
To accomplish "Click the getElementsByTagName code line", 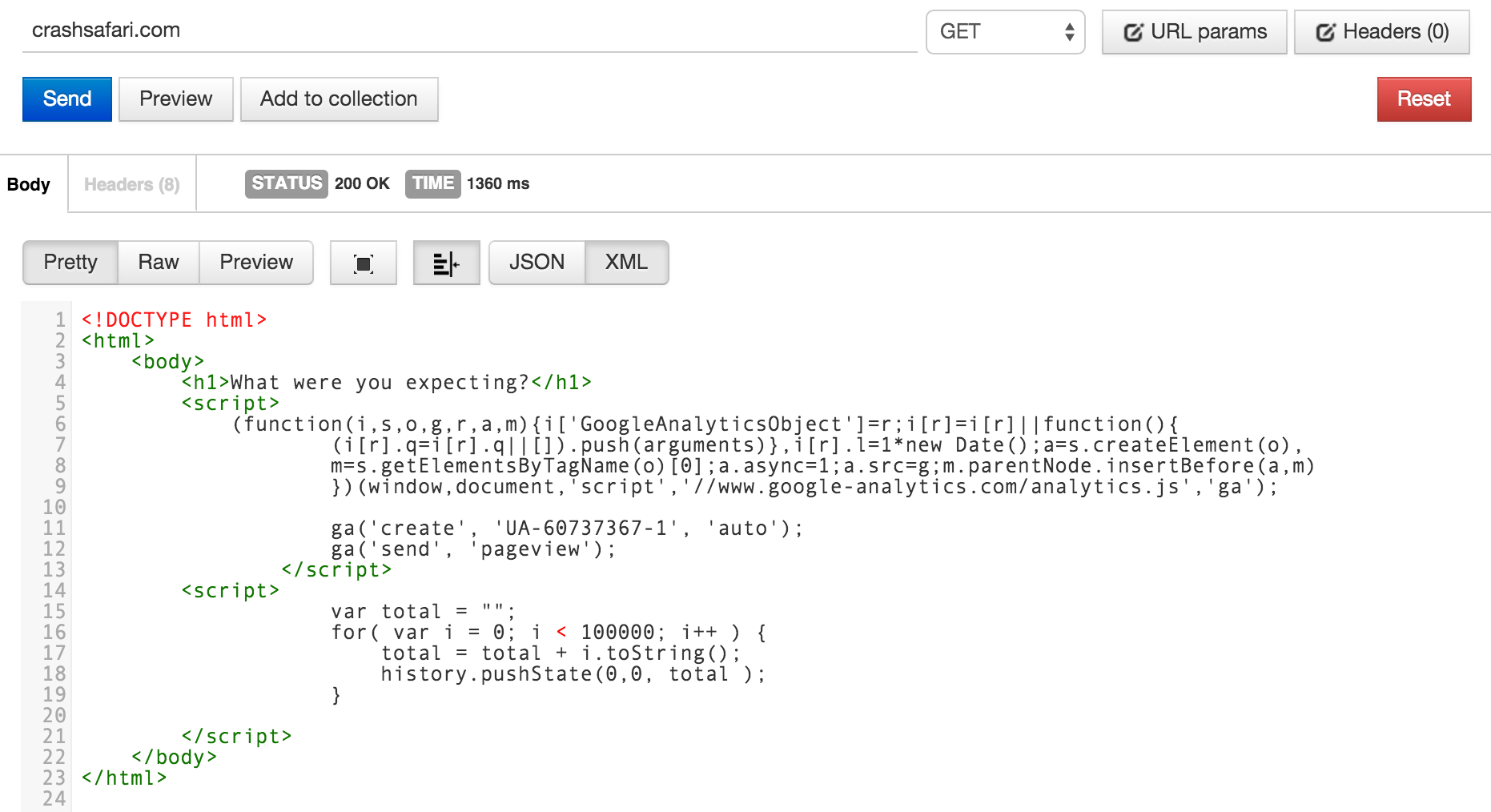I will (823, 465).
